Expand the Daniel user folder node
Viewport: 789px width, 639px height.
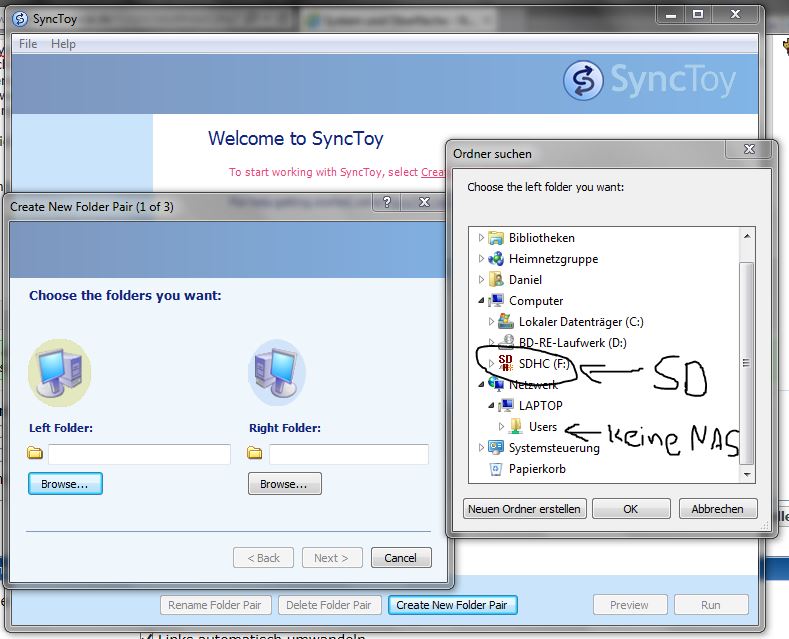click(481, 279)
